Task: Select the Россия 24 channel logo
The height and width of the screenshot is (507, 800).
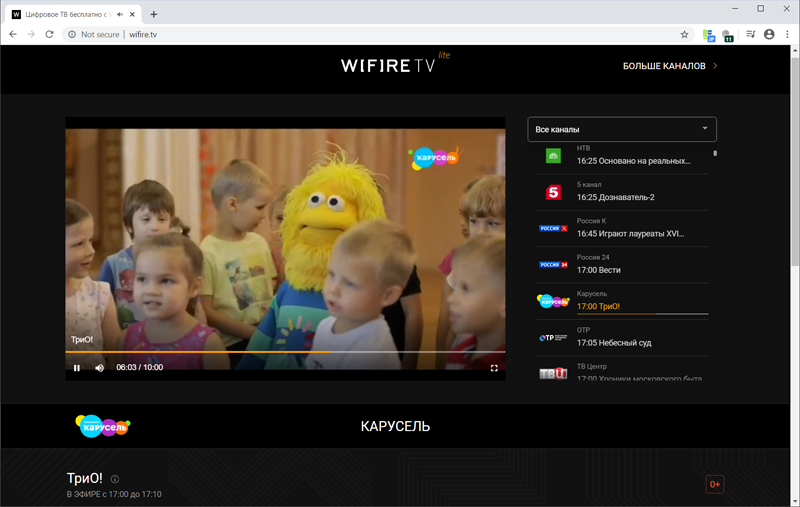Action: coord(553,265)
